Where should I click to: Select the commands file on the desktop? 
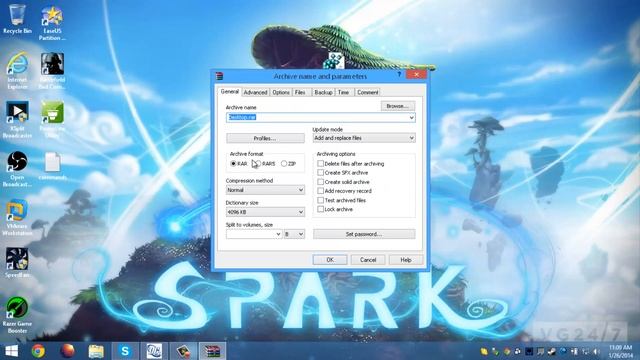click(x=52, y=166)
